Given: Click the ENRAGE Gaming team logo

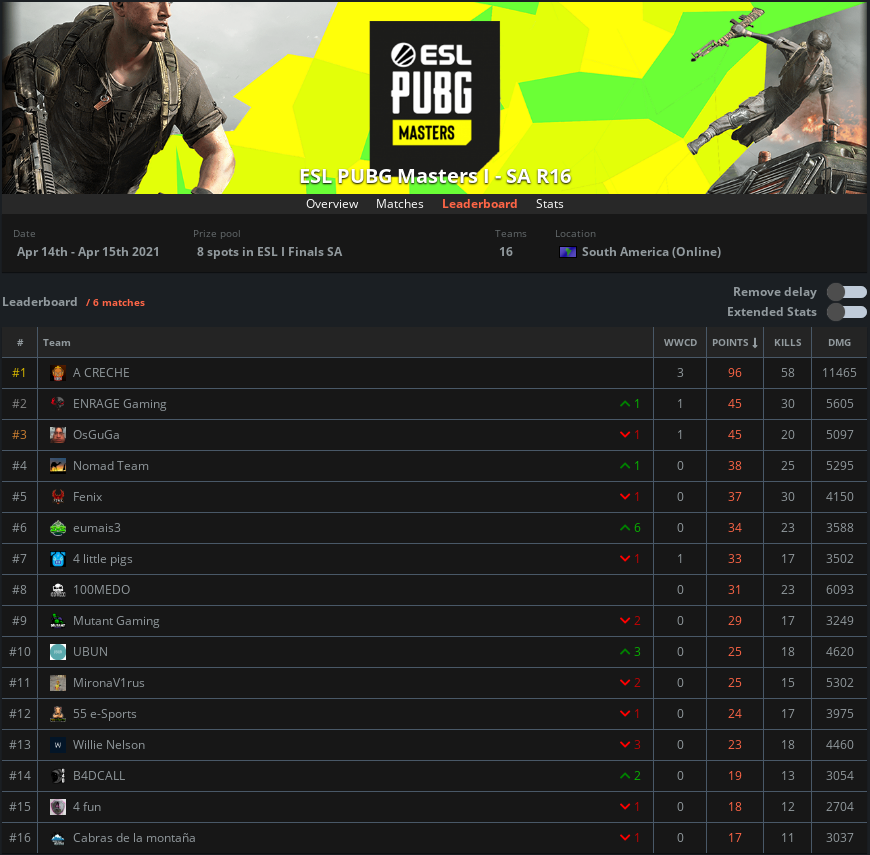Looking at the screenshot, I should pos(57,403).
